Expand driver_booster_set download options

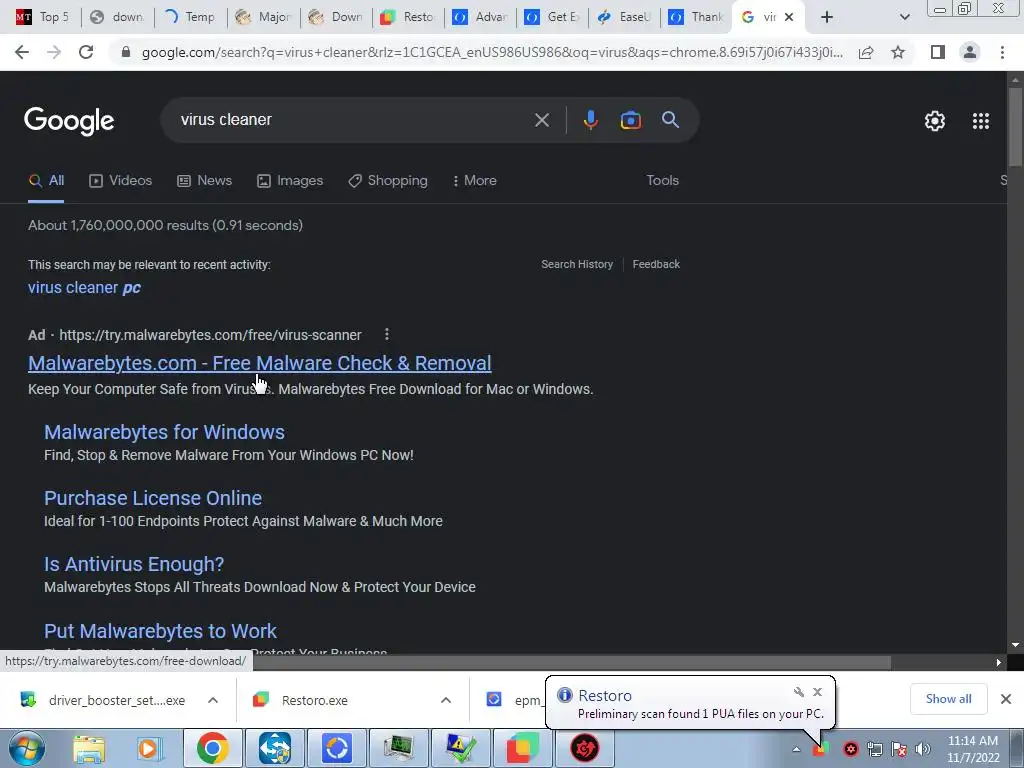213,700
